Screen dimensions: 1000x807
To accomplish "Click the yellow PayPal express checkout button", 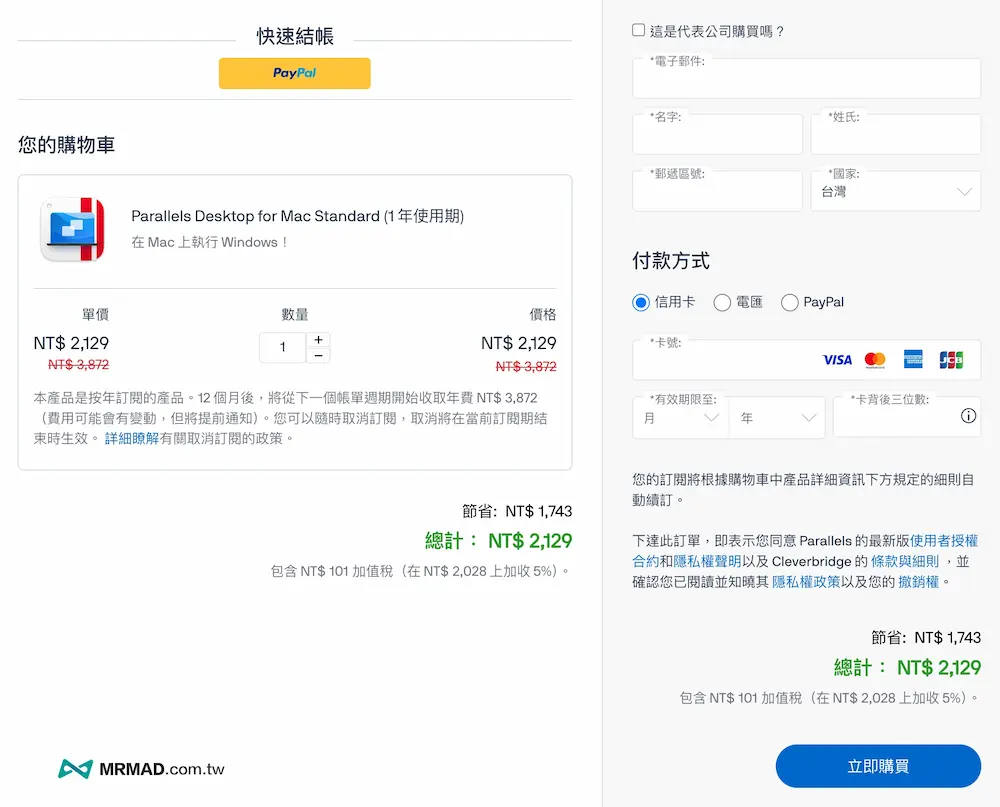I will [x=294, y=73].
